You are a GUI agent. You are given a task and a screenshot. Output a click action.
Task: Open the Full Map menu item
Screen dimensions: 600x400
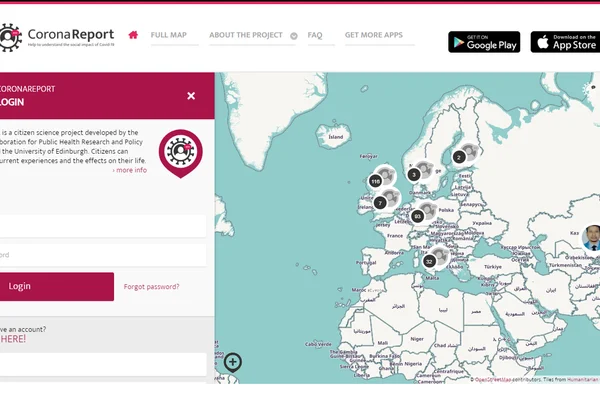coord(169,35)
